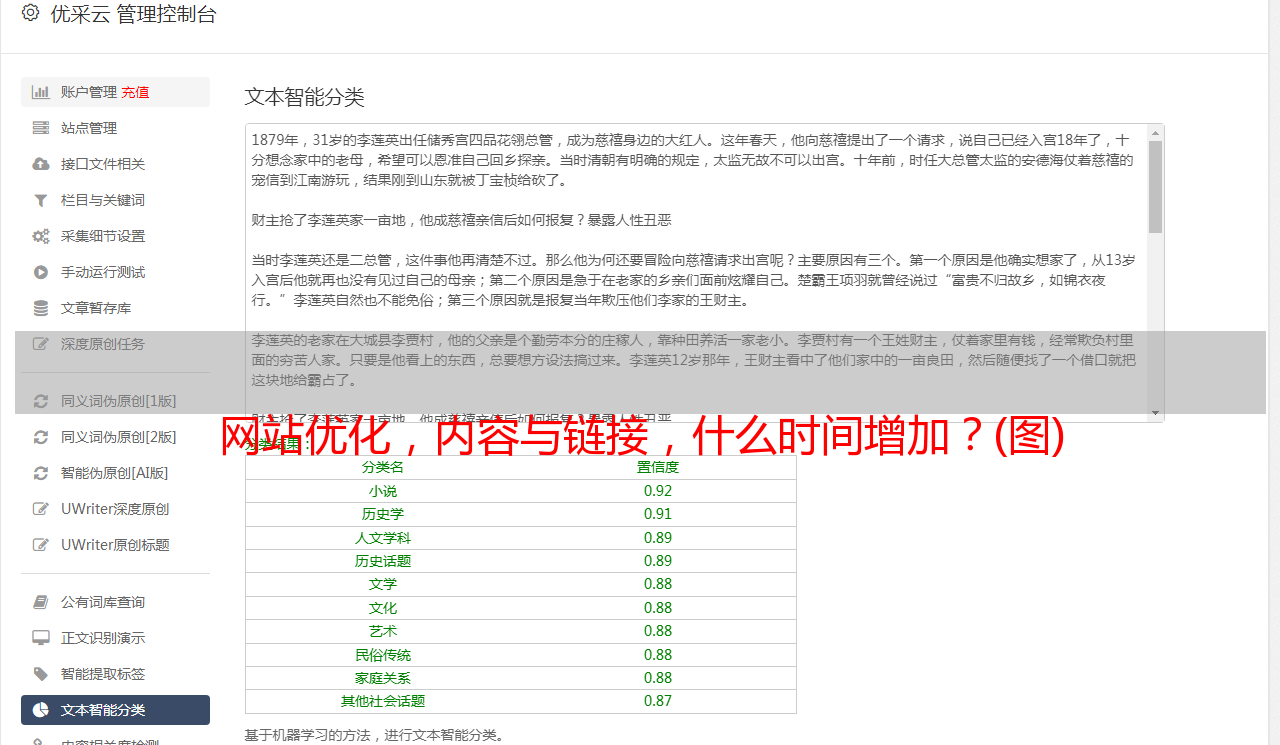The height and width of the screenshot is (745, 1280).
Task: Click the 文学 category cell
Action: pos(383,584)
